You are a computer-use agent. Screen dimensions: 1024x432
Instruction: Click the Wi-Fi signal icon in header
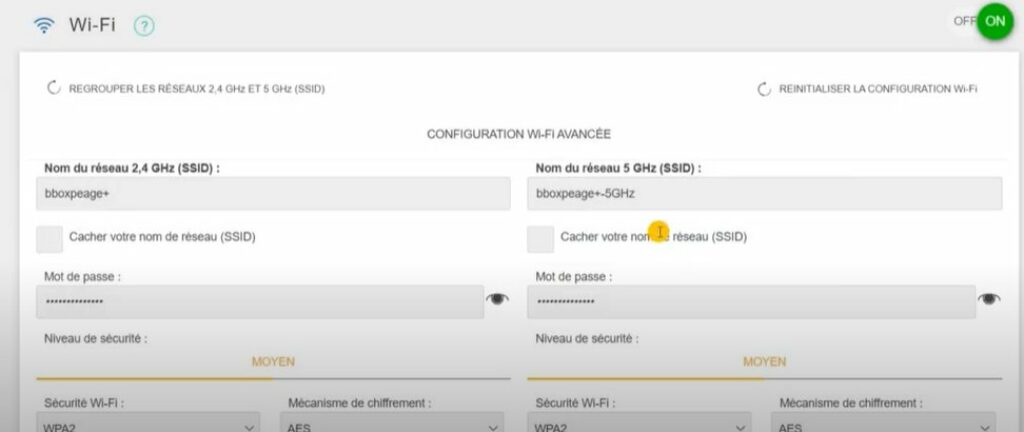click(44, 25)
